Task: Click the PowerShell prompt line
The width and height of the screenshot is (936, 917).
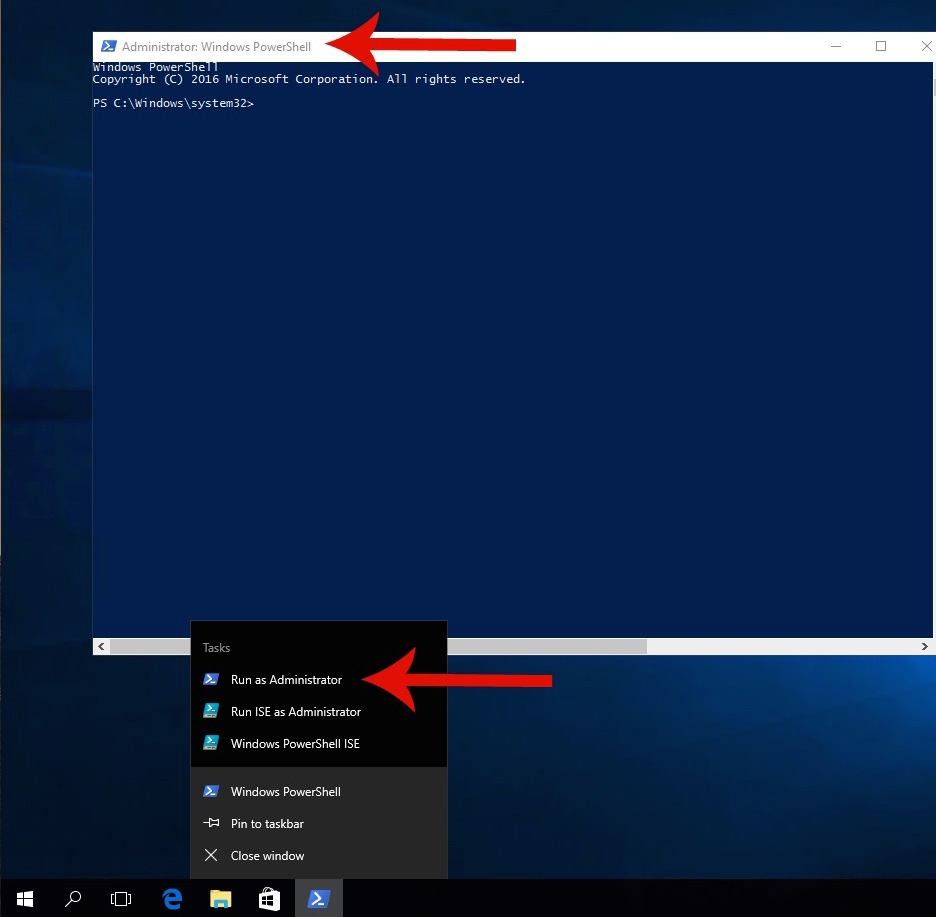Action: 173,104
